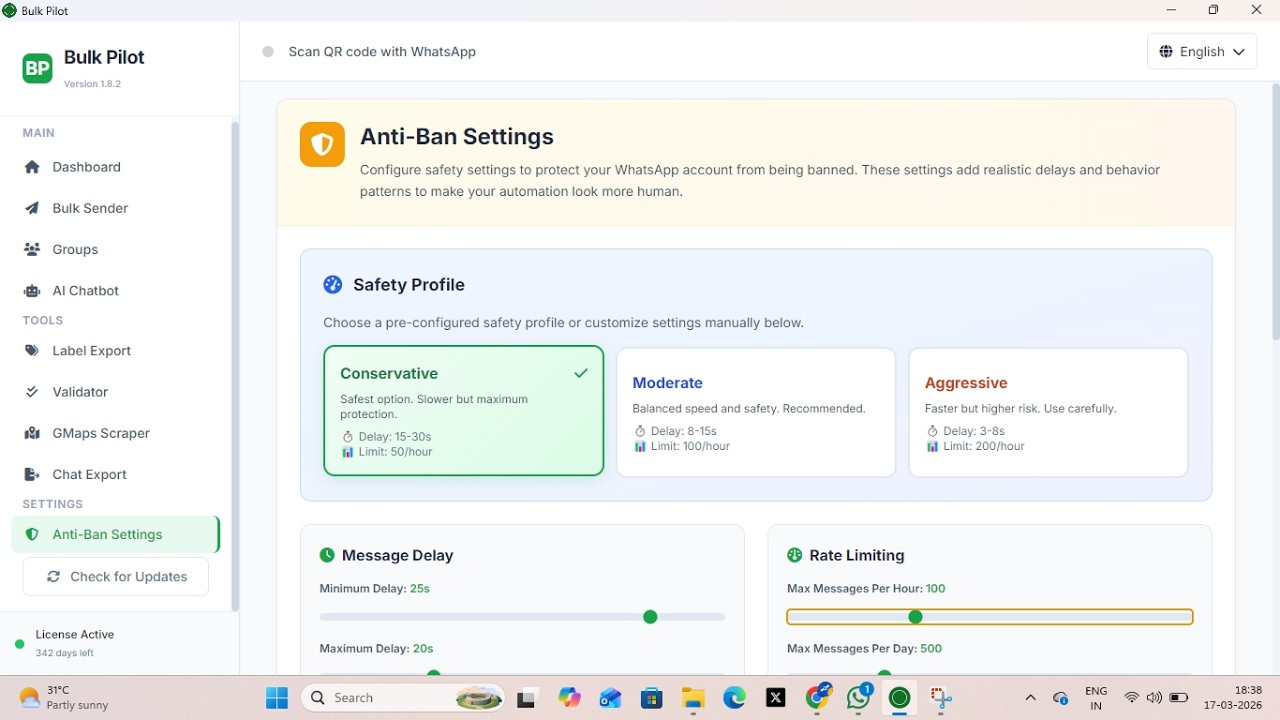1280x720 pixels.
Task: Click 'Max Messages Per Day: 500' label
Action: (x=865, y=649)
